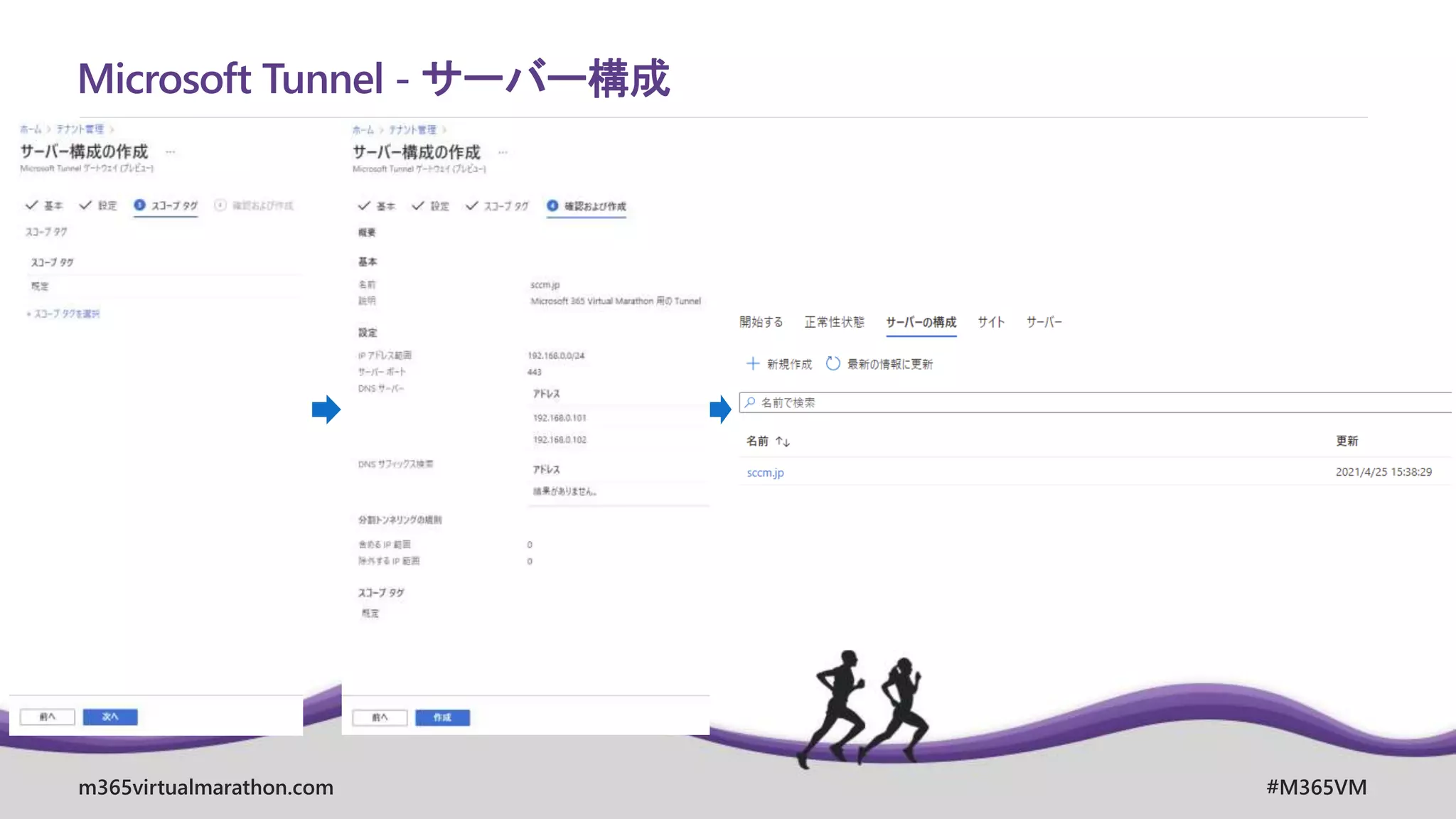The height and width of the screenshot is (819, 1456).
Task: Sort by the 名前 column arrows
Action: click(x=783, y=441)
